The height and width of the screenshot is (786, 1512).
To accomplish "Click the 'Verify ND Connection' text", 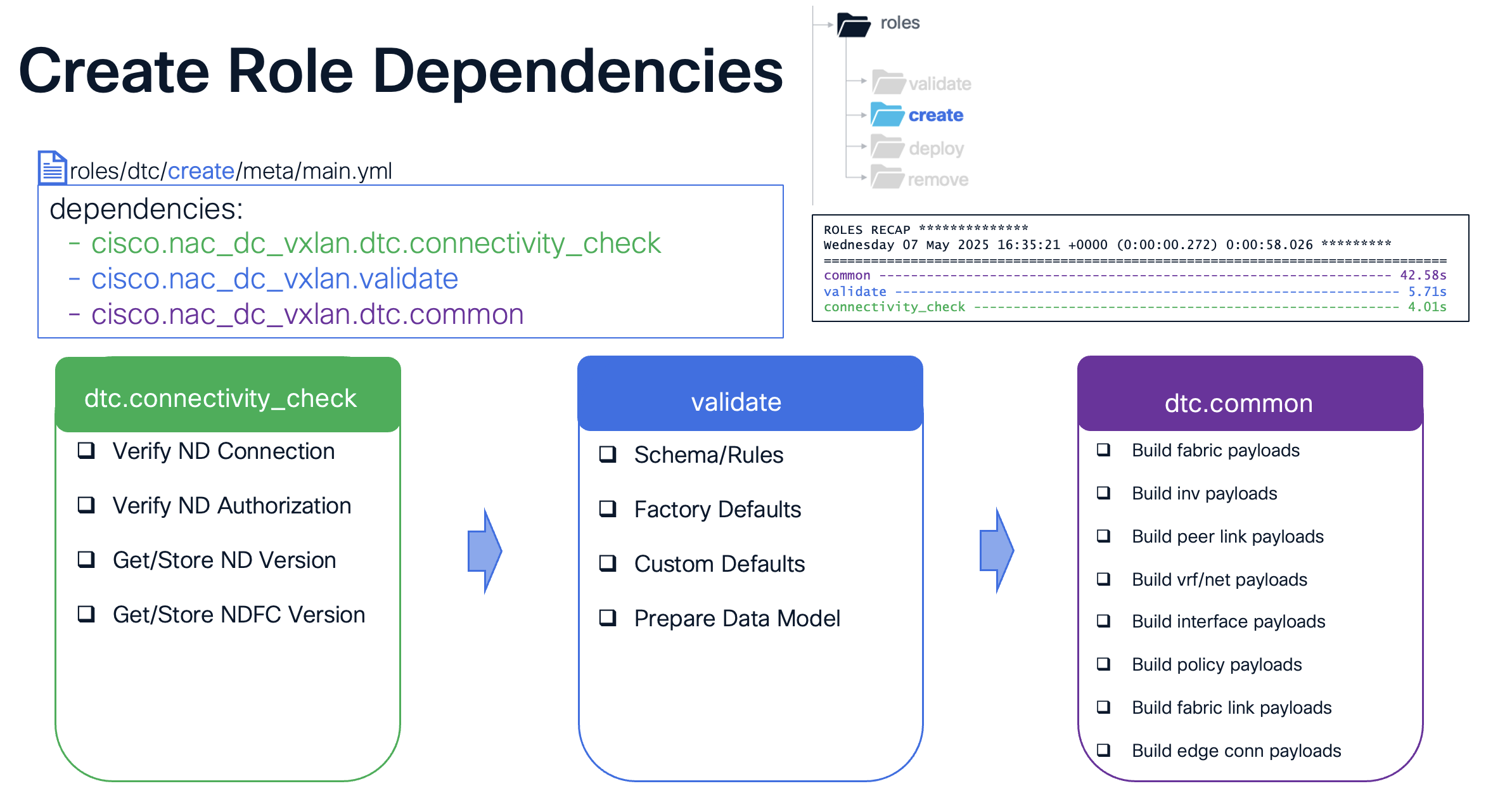I will click(x=224, y=451).
